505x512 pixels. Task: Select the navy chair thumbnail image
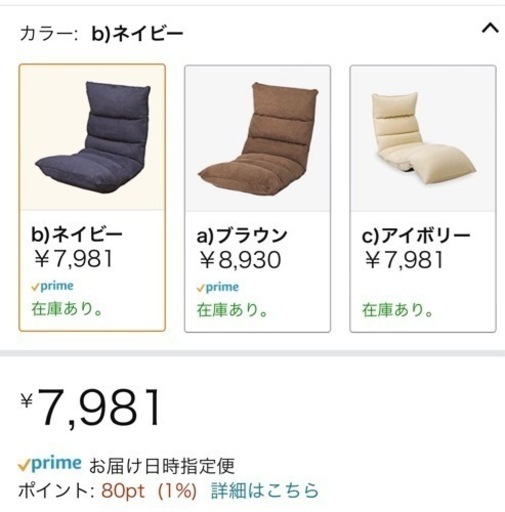92,137
